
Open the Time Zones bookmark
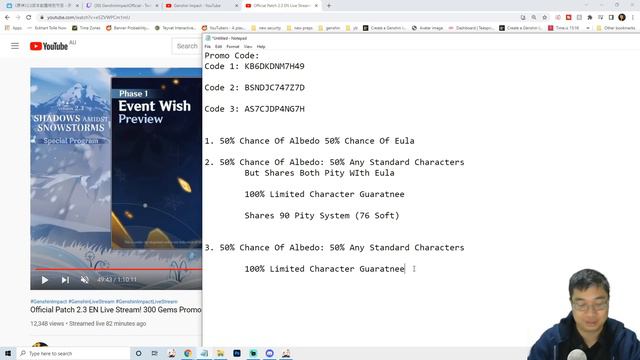pyautogui.click(x=86, y=28)
